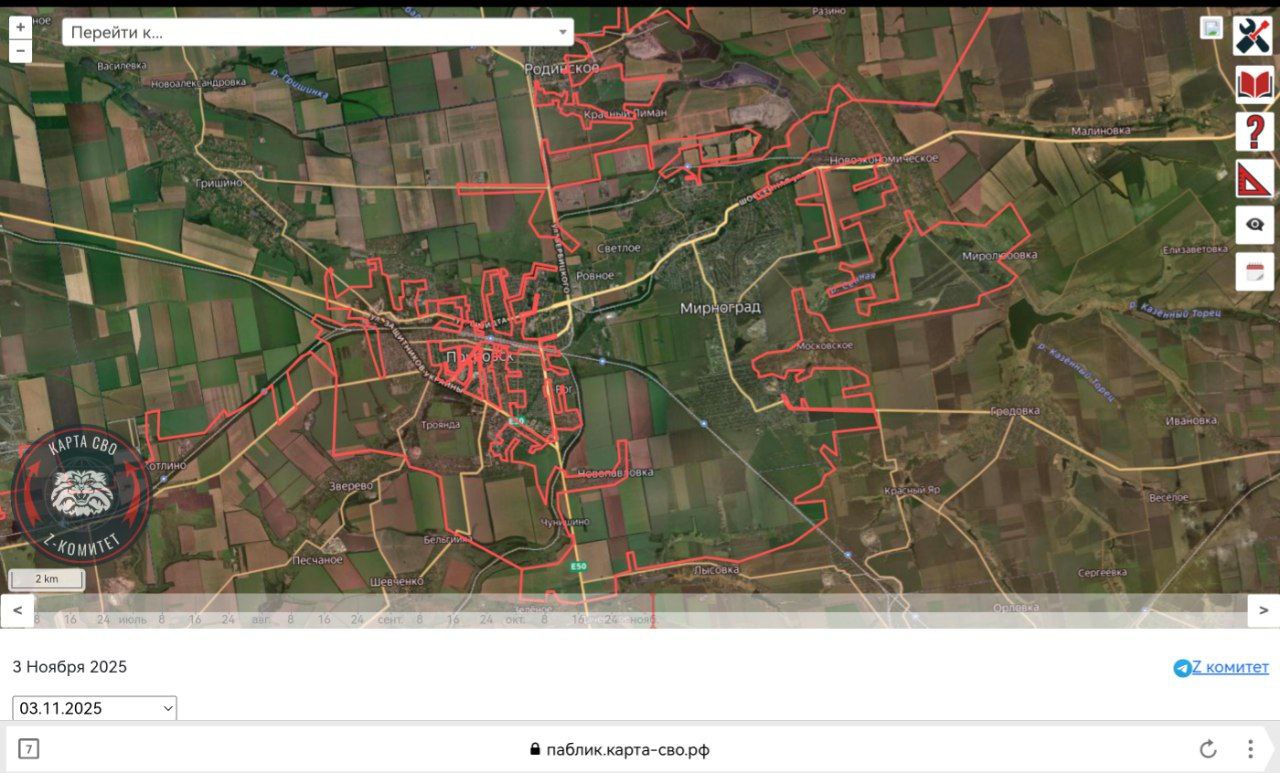This screenshot has width=1280, height=773.
Task: Open the red book legend icon
Action: point(1254,84)
